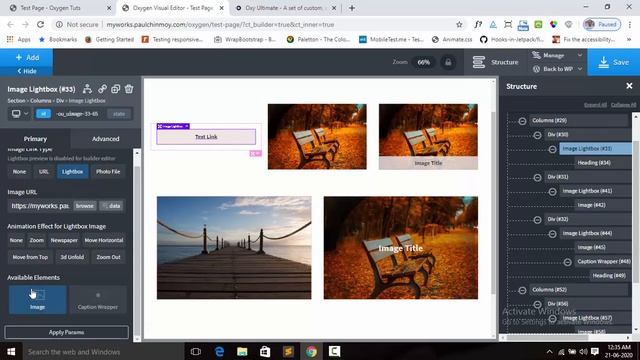Select Heading (#34) in structure tree

click(603, 163)
